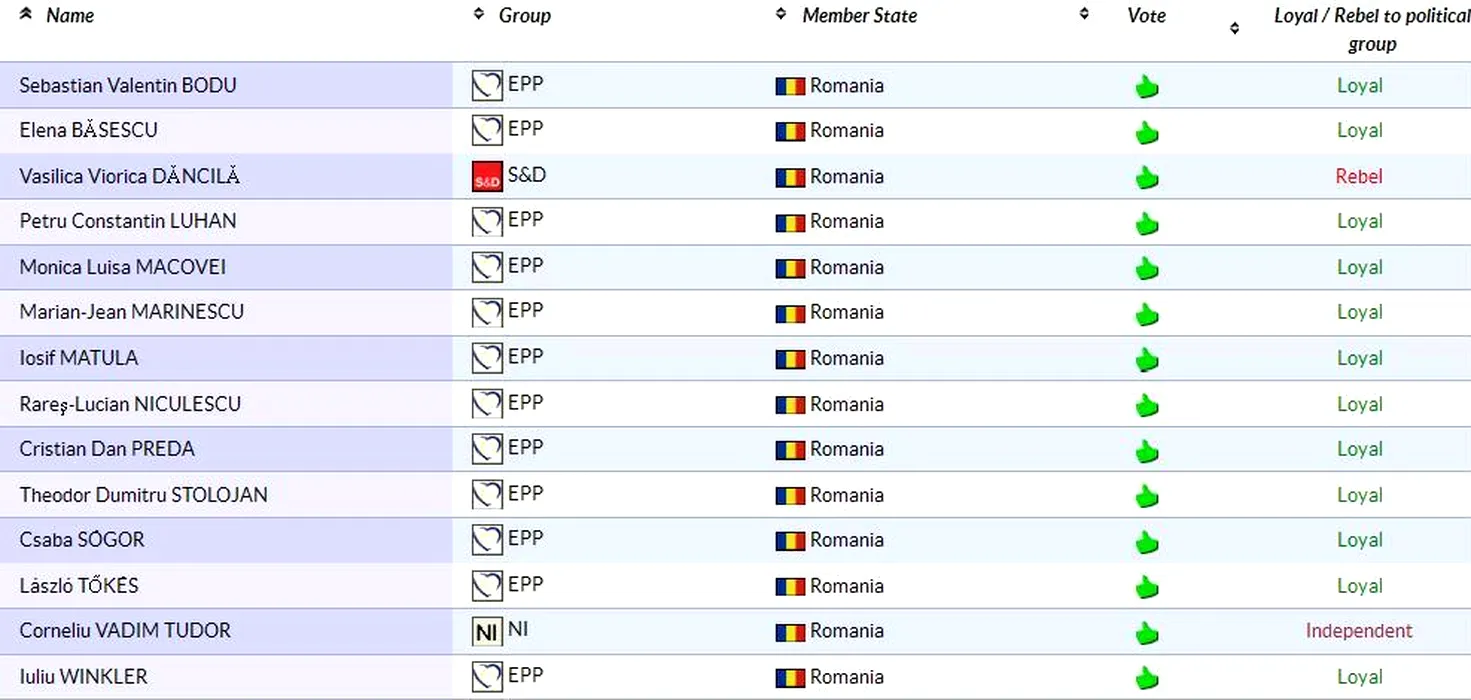Image resolution: width=1471 pixels, height=700 pixels.
Task: Click the Rebel status label
Action: click(1359, 177)
